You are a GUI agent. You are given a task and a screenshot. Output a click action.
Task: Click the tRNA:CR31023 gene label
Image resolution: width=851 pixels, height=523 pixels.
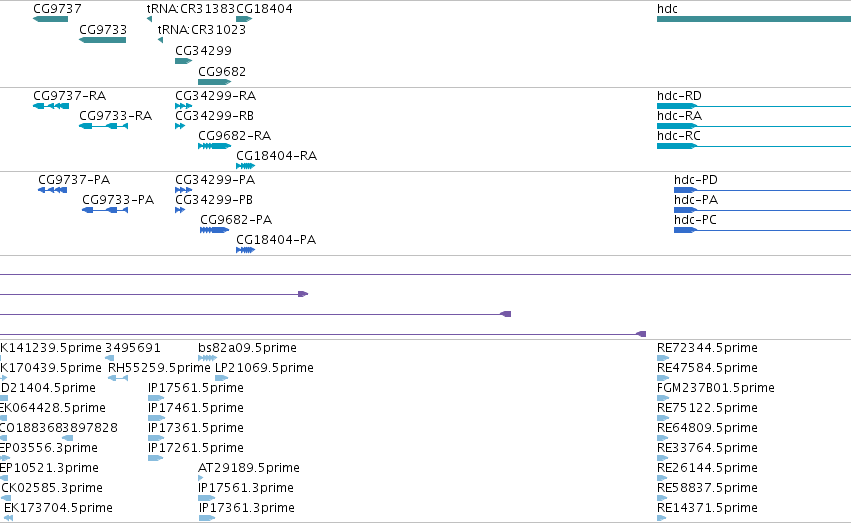tap(202, 30)
